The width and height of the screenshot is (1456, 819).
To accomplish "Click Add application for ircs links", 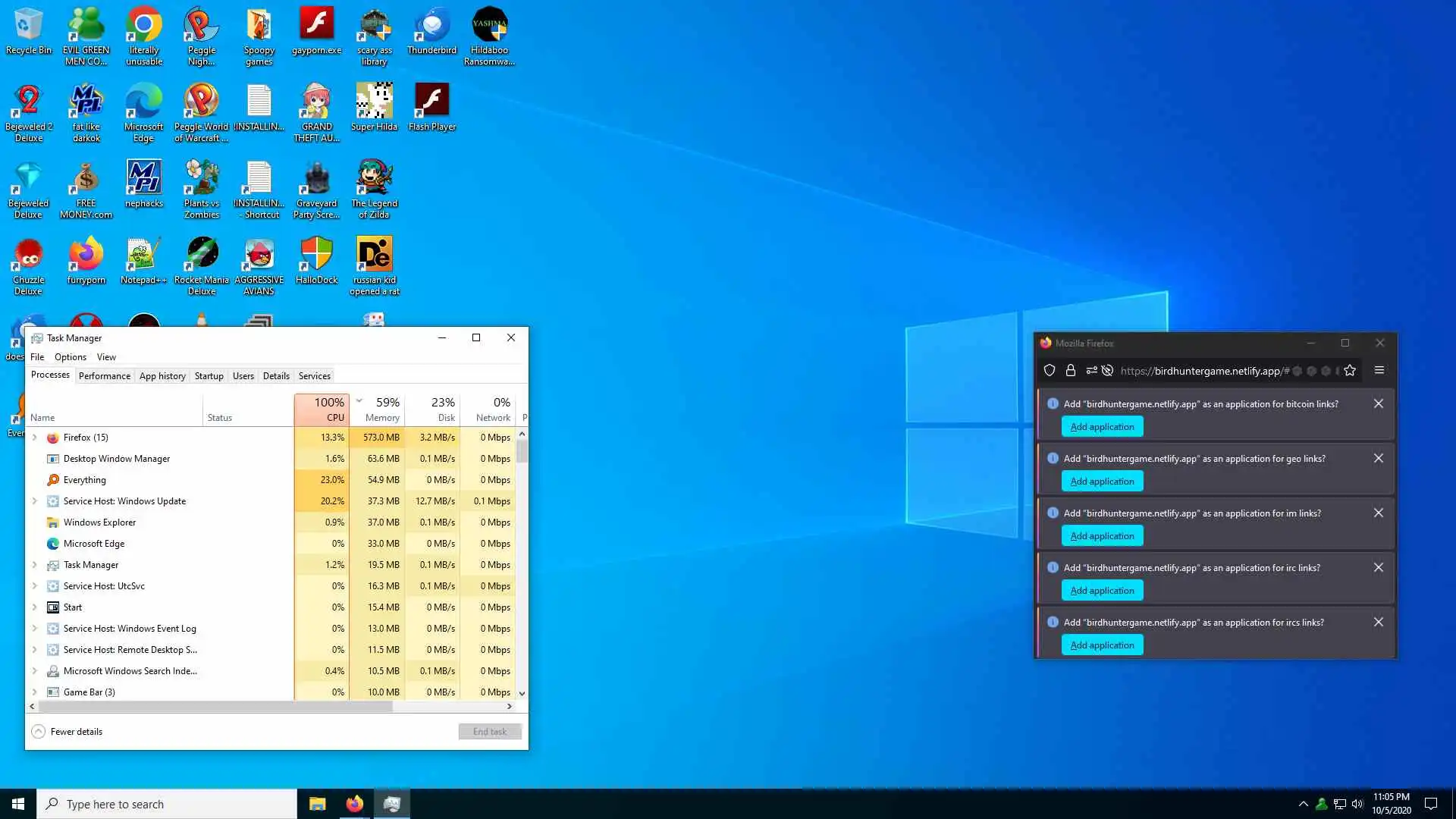I will click(1102, 645).
